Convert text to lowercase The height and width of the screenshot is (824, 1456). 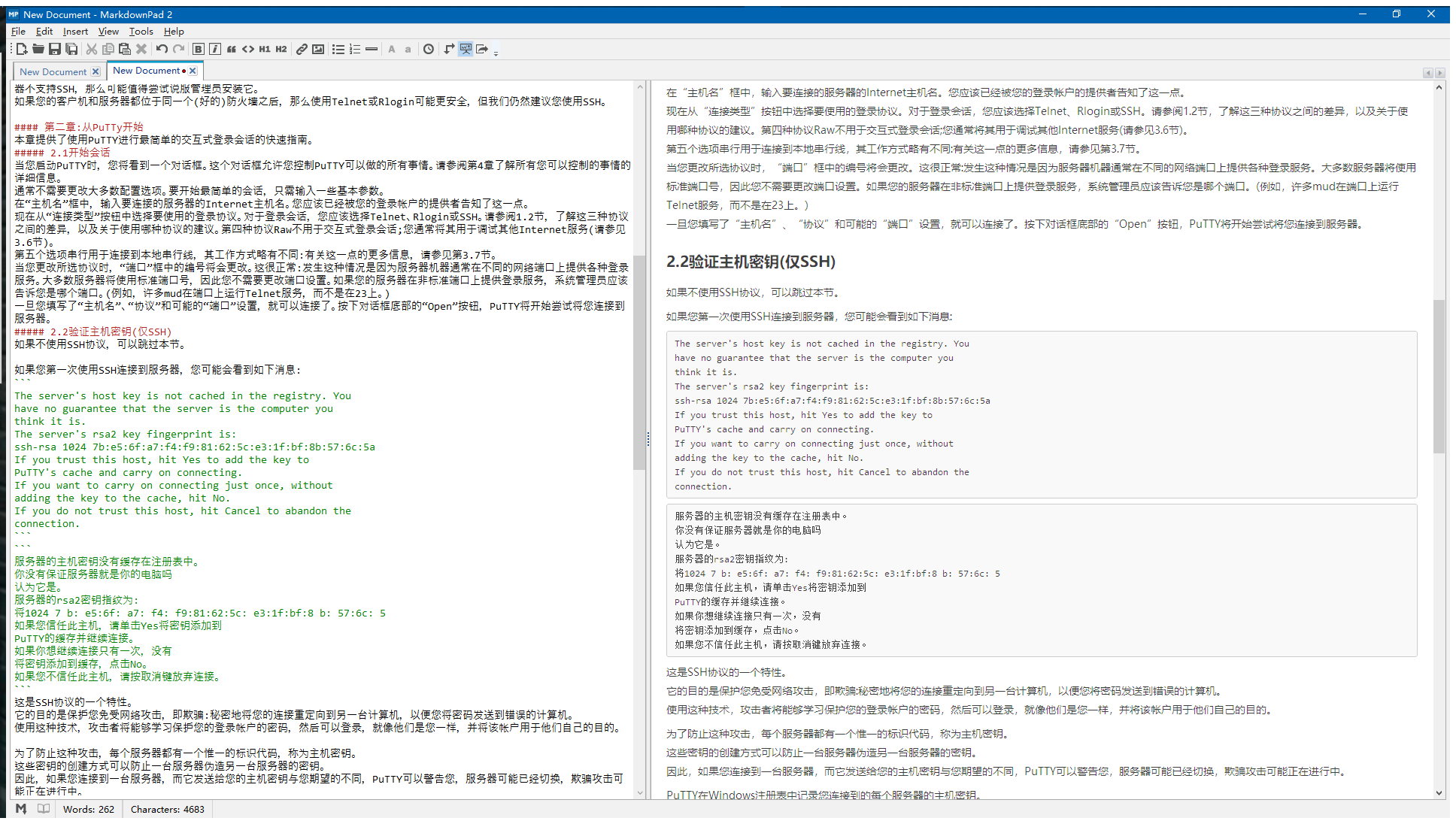(408, 49)
